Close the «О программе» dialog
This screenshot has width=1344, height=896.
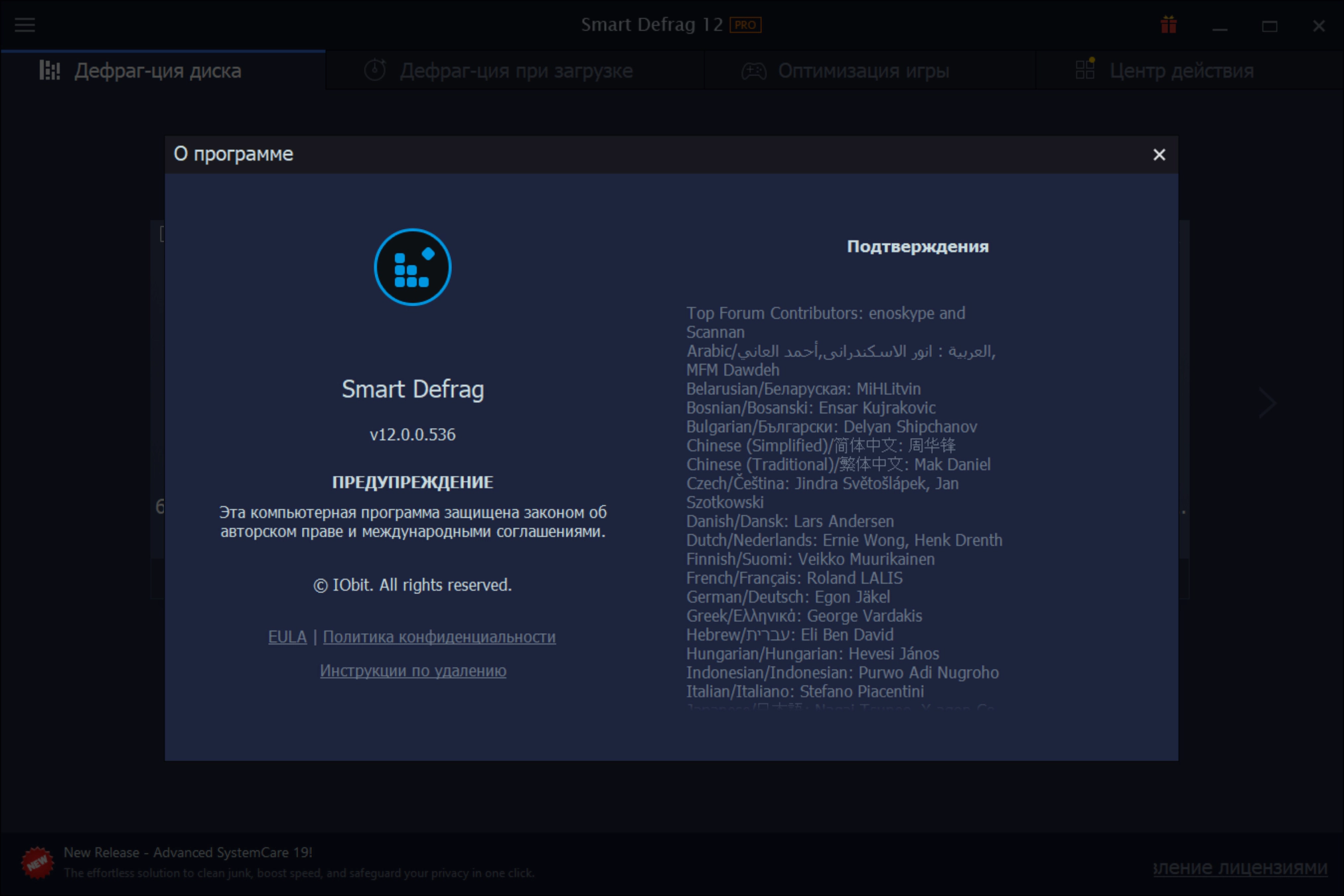point(1159,155)
